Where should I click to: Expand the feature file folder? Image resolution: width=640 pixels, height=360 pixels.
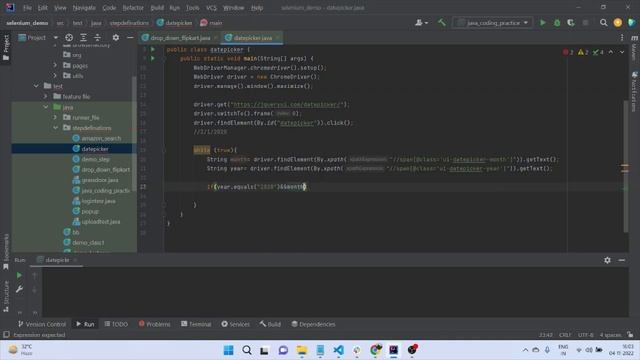tap(46, 96)
